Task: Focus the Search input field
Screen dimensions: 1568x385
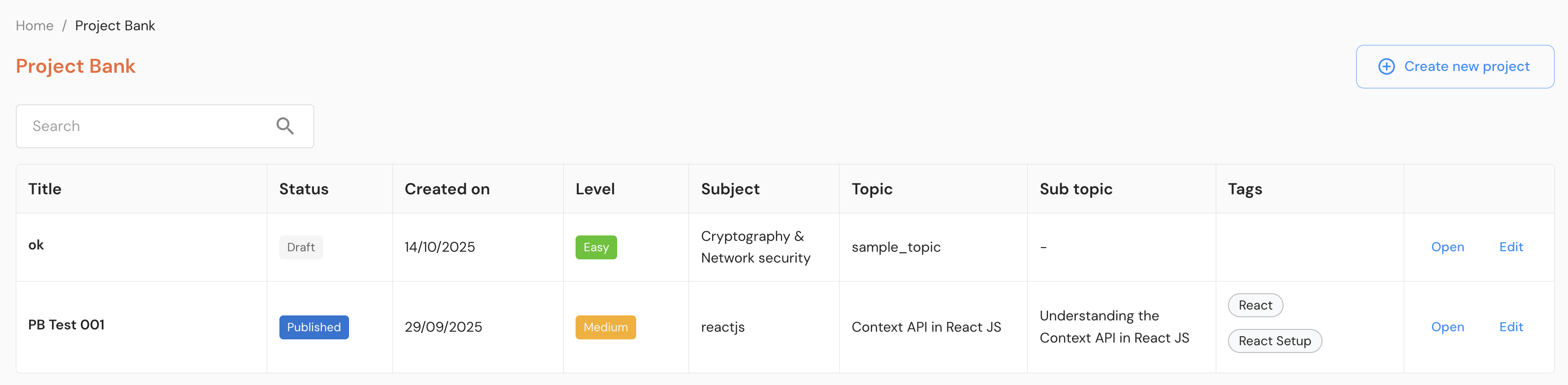Action: tap(146, 126)
